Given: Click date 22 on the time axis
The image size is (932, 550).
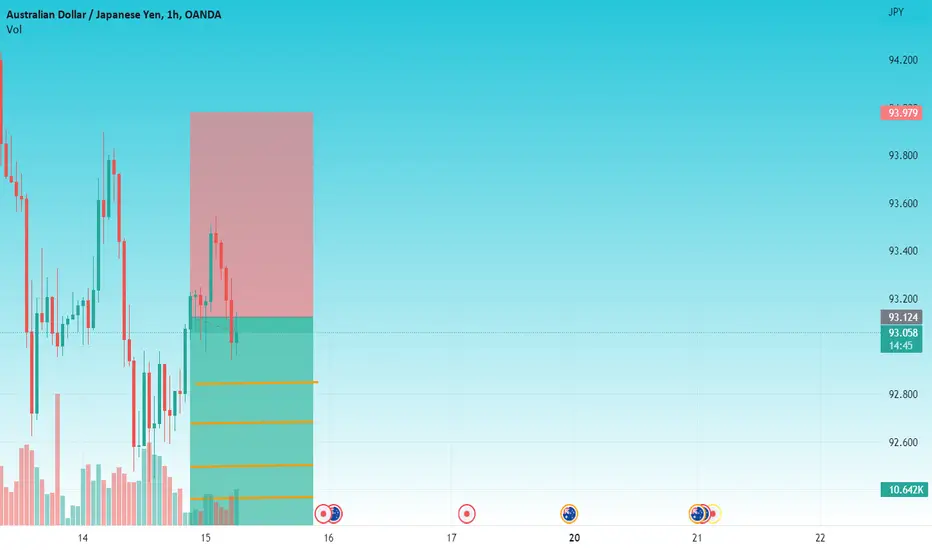Looking at the screenshot, I should click(x=820, y=538).
